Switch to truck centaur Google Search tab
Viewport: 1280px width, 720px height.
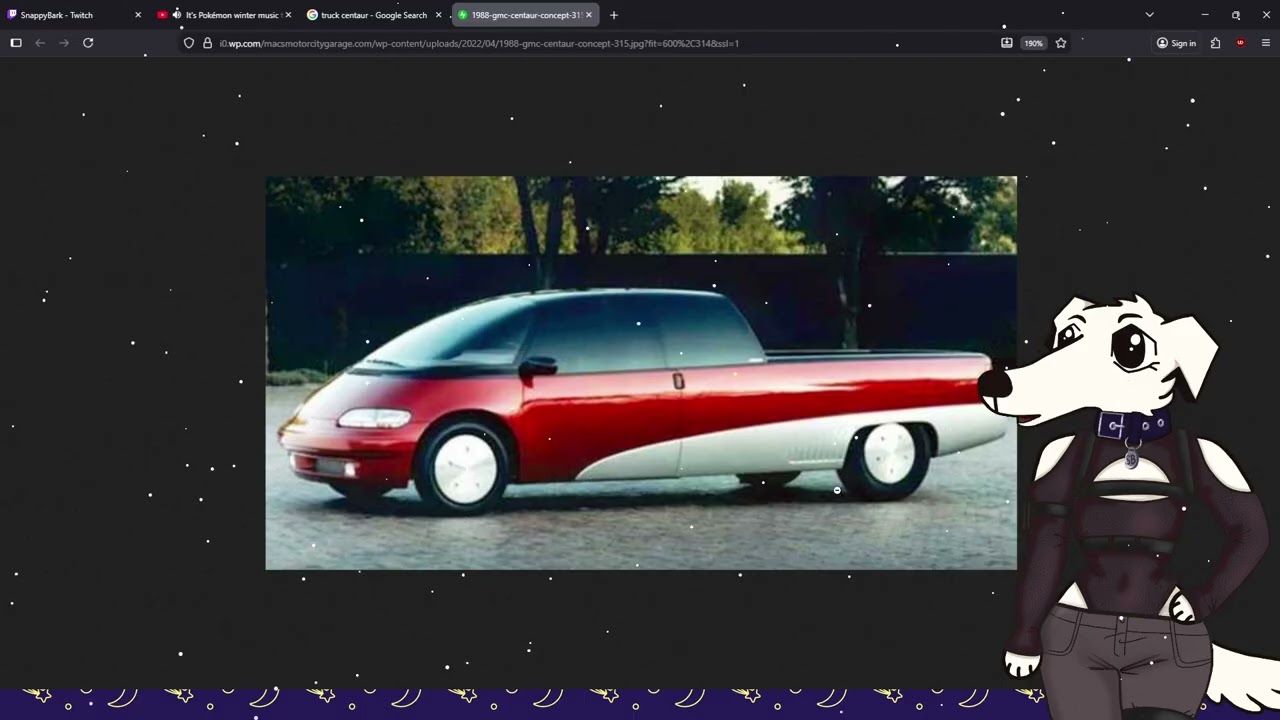[374, 15]
